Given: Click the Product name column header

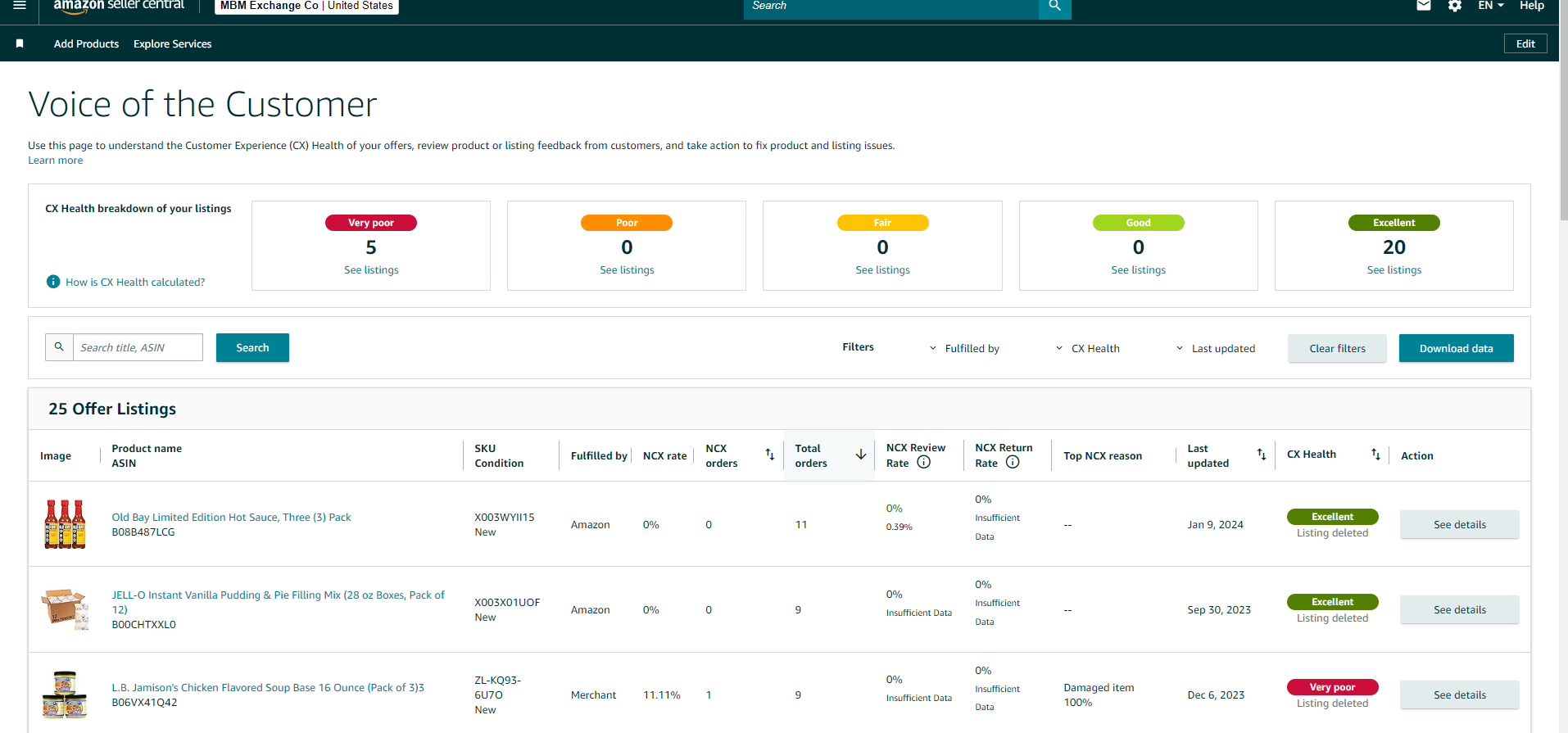Looking at the screenshot, I should coord(147,448).
